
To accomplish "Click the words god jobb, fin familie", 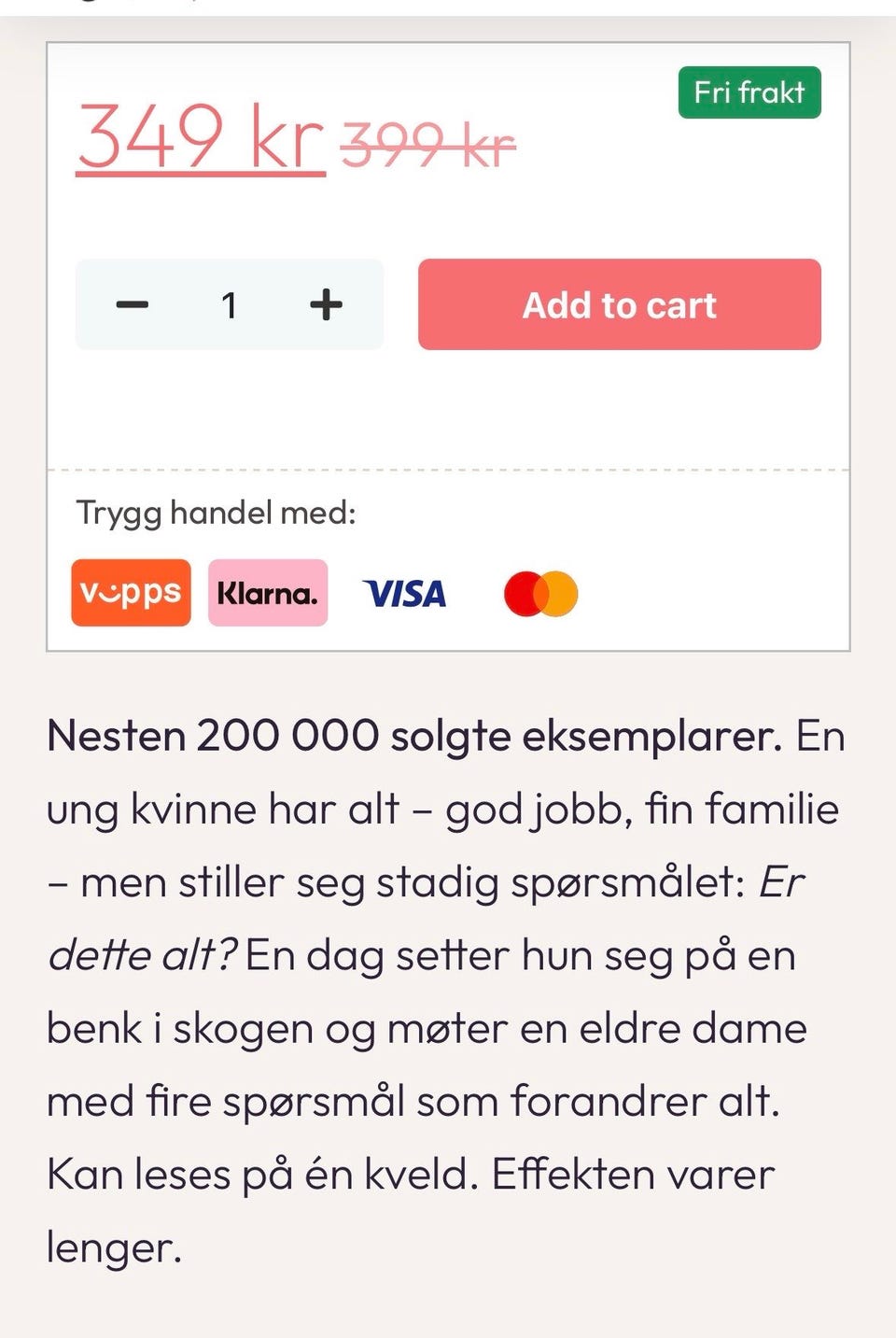I will point(642,810).
